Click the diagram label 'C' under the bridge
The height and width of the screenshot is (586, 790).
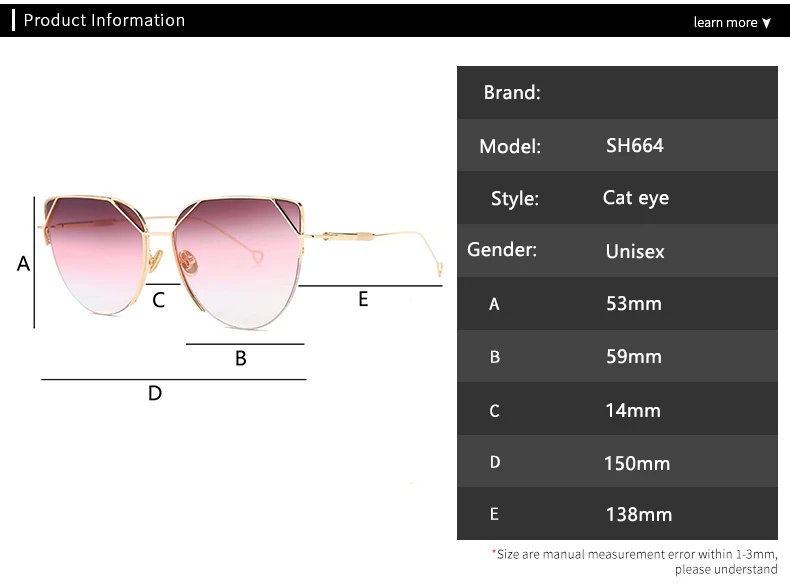(158, 300)
